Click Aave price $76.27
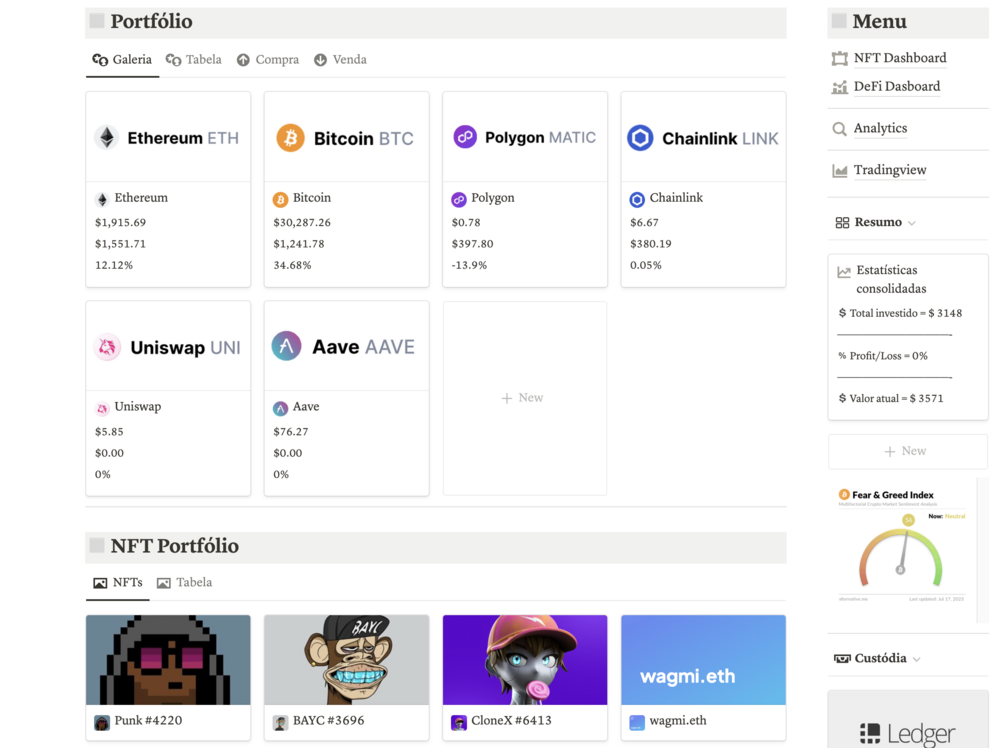1005x748 pixels. [291, 432]
